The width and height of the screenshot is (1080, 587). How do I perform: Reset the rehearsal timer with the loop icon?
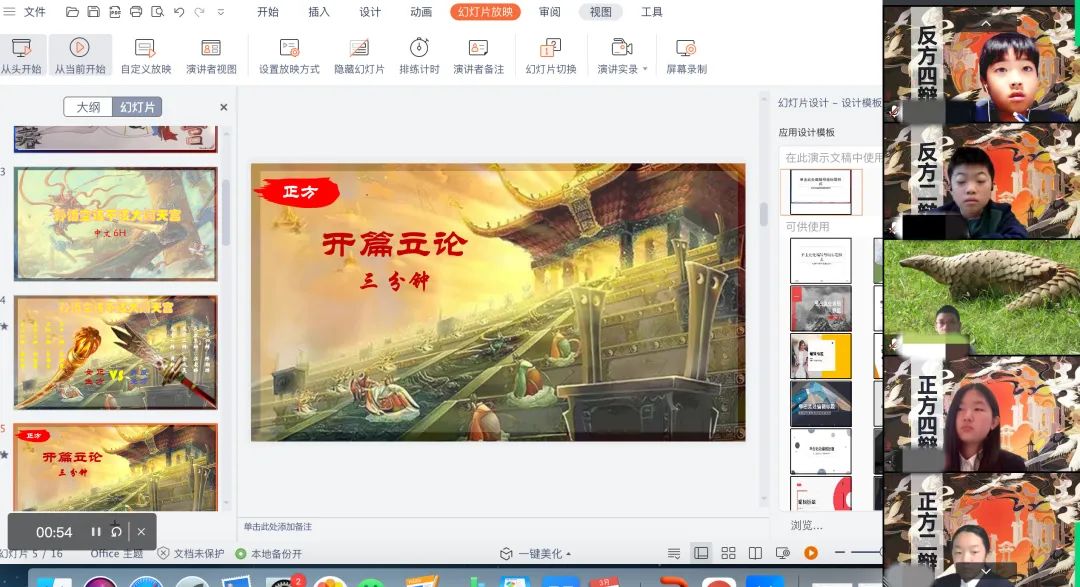coord(116,532)
